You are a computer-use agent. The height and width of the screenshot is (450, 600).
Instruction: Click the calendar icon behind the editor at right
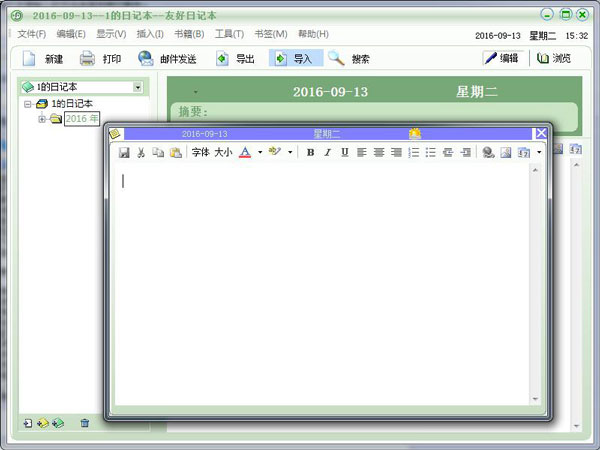[x=576, y=149]
